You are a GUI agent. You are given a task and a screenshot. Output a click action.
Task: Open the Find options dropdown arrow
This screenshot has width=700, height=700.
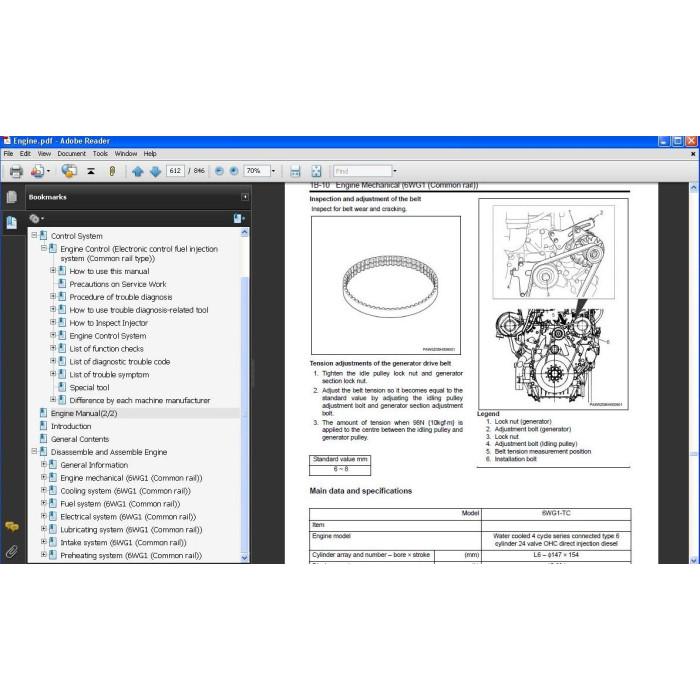(x=395, y=171)
